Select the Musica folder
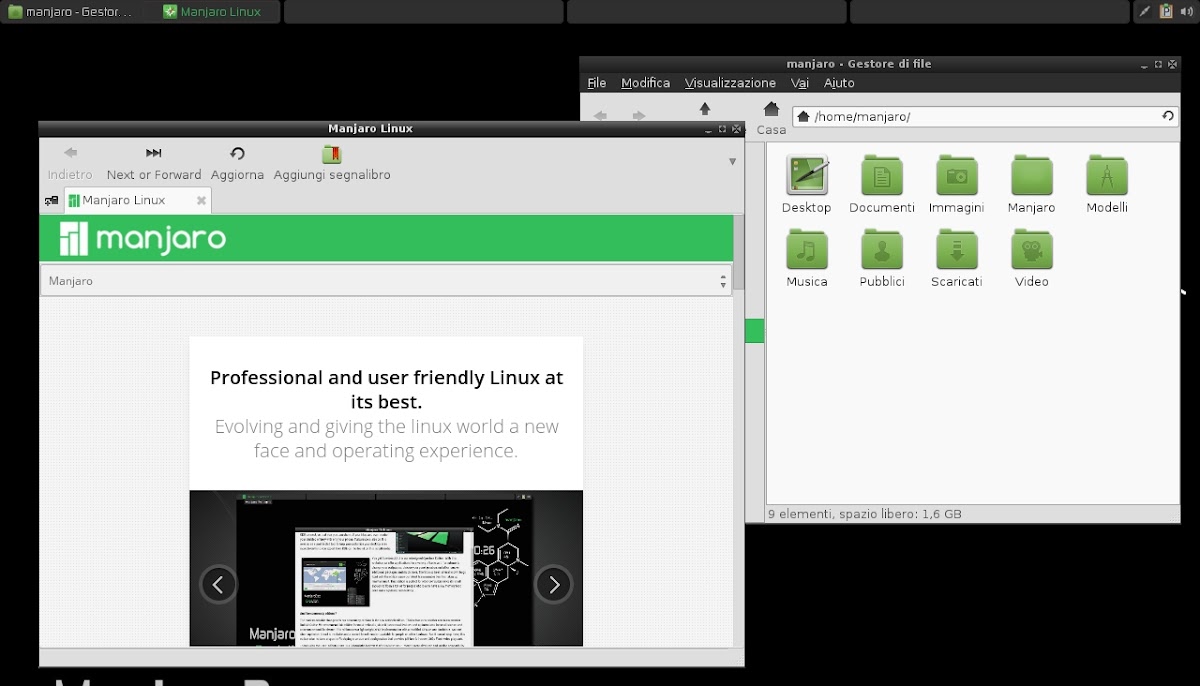Image resolution: width=1200 pixels, height=686 pixels. [x=806, y=250]
